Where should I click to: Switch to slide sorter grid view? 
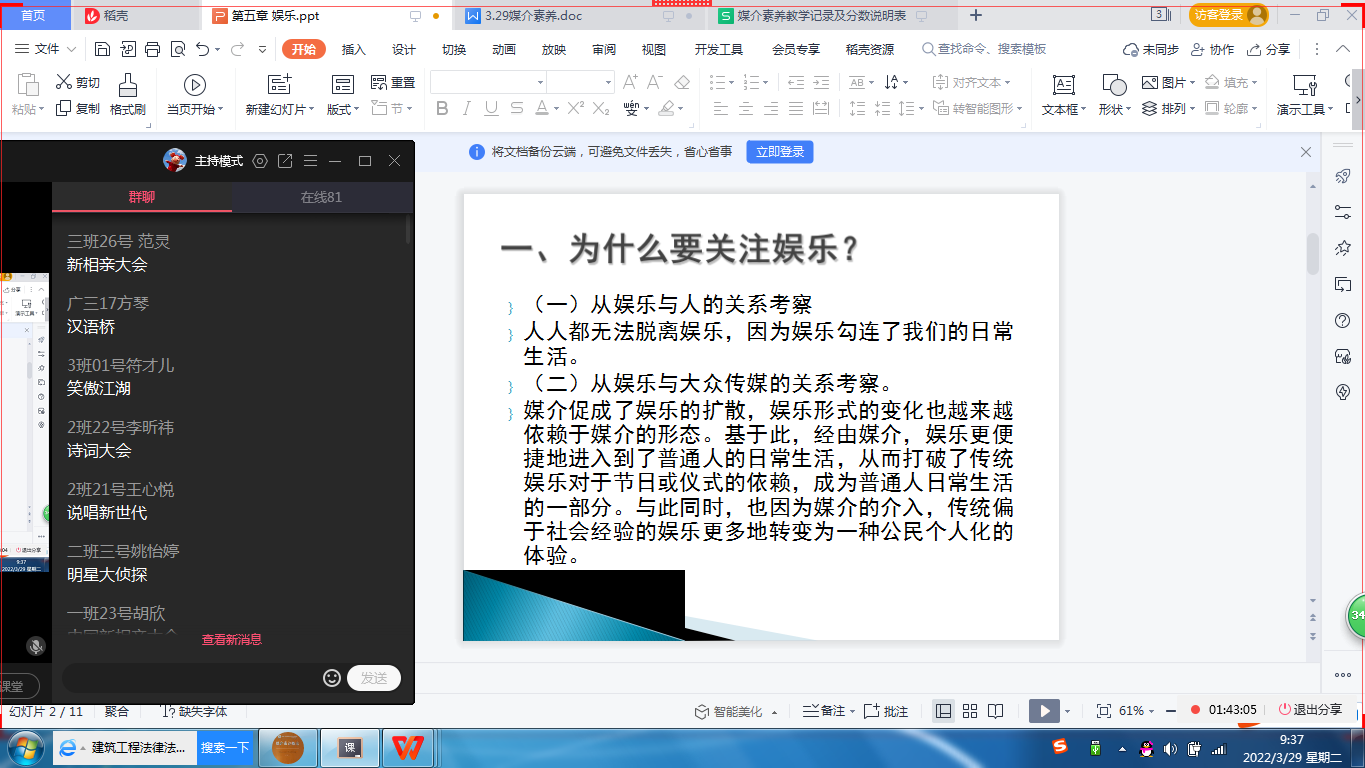[969, 711]
